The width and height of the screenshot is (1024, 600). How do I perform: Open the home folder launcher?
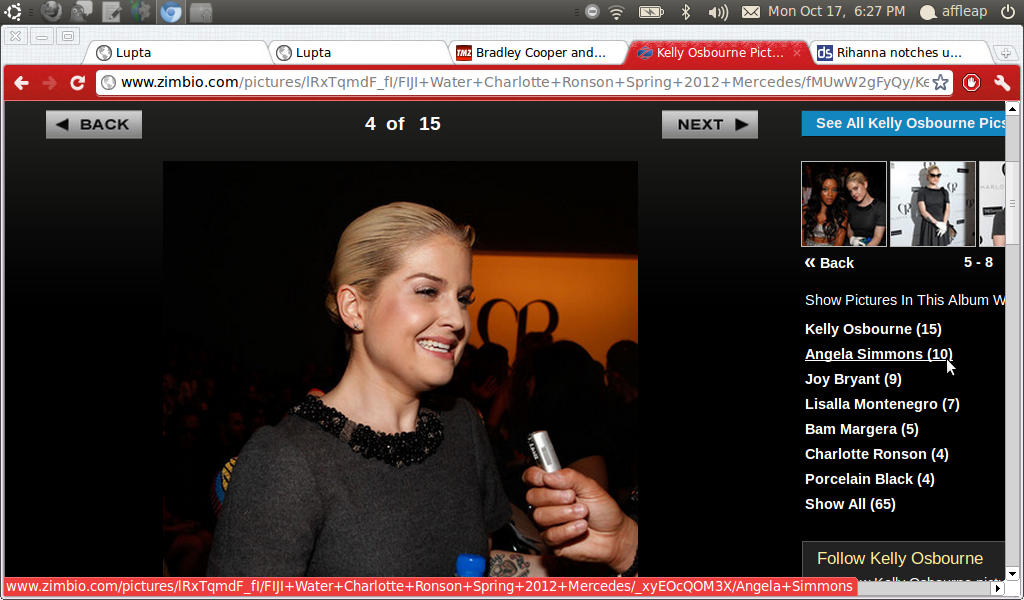click(x=201, y=12)
